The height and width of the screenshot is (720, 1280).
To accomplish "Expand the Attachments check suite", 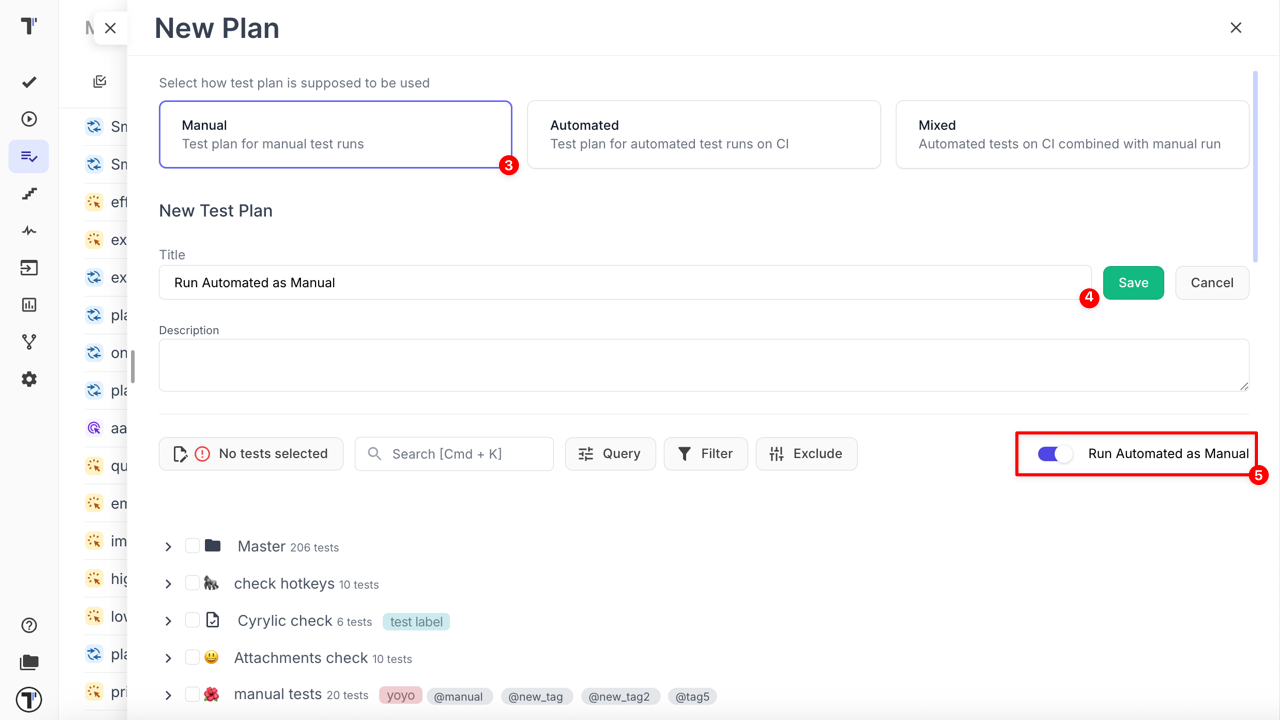I will pyautogui.click(x=167, y=657).
